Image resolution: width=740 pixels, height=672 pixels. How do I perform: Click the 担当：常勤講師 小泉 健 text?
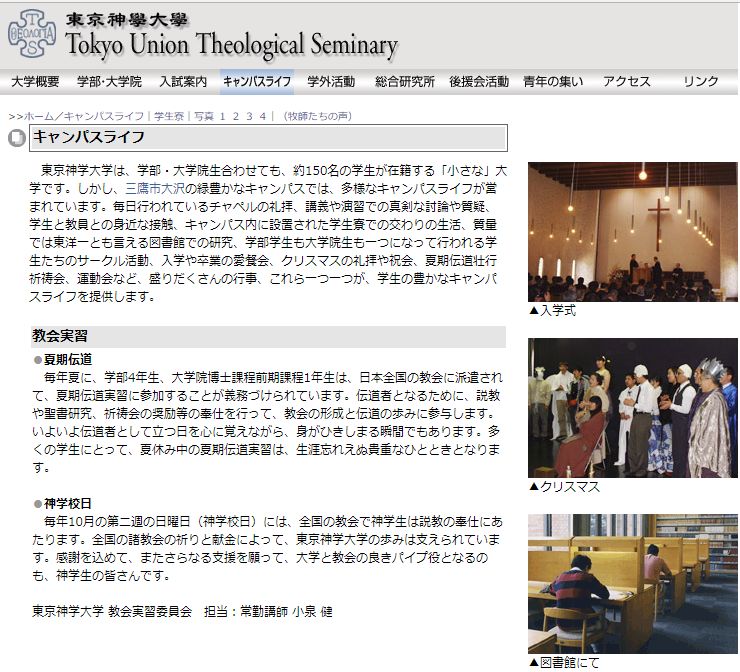click(268, 612)
